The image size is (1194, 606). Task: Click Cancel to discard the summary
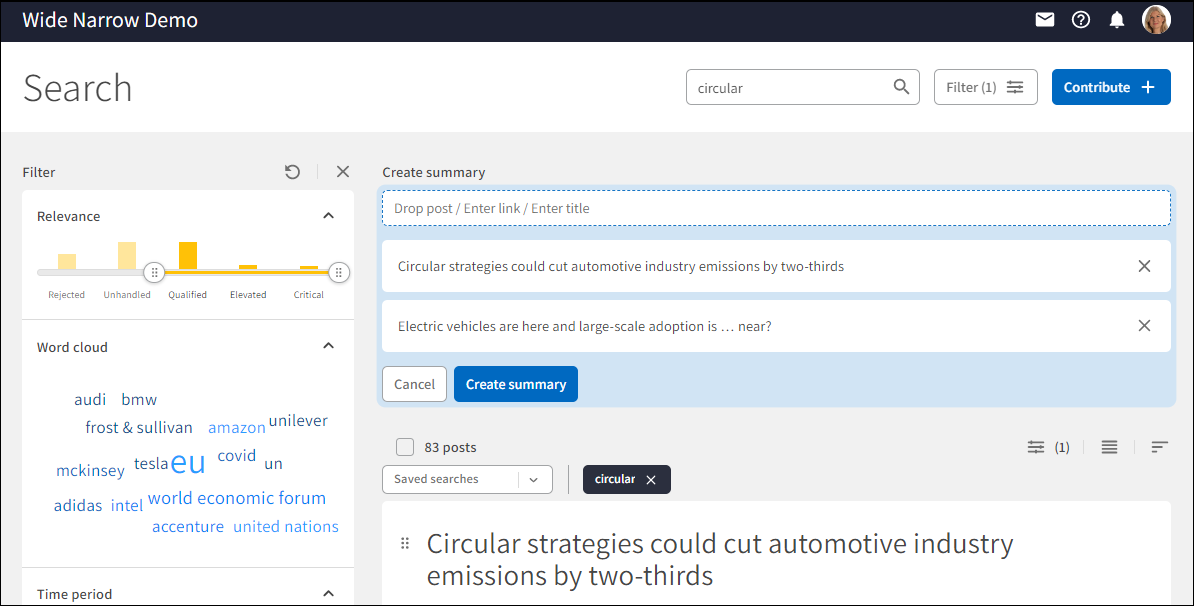click(x=414, y=384)
